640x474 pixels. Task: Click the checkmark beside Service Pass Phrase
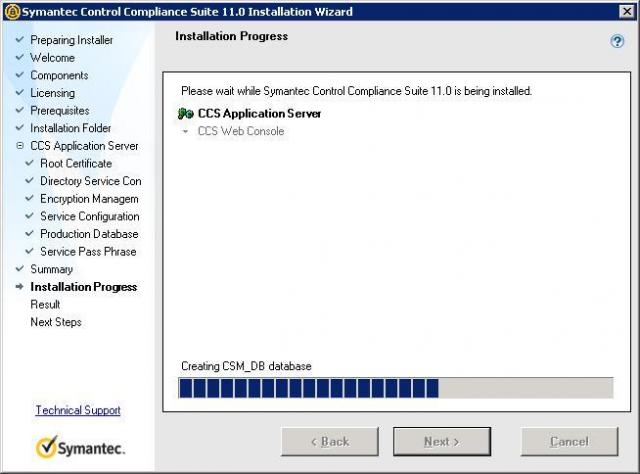point(29,251)
